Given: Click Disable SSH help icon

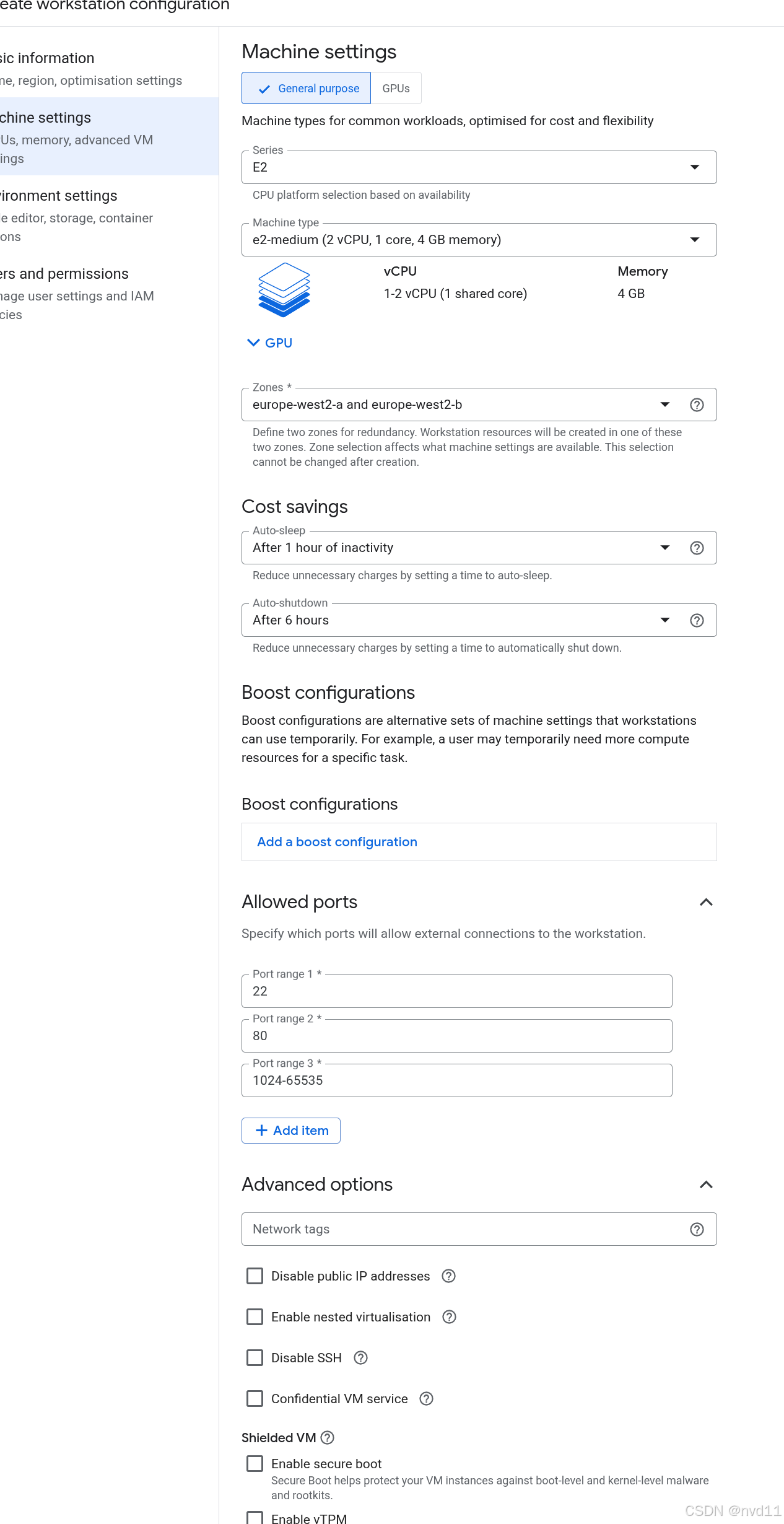Looking at the screenshot, I should pos(360,1358).
